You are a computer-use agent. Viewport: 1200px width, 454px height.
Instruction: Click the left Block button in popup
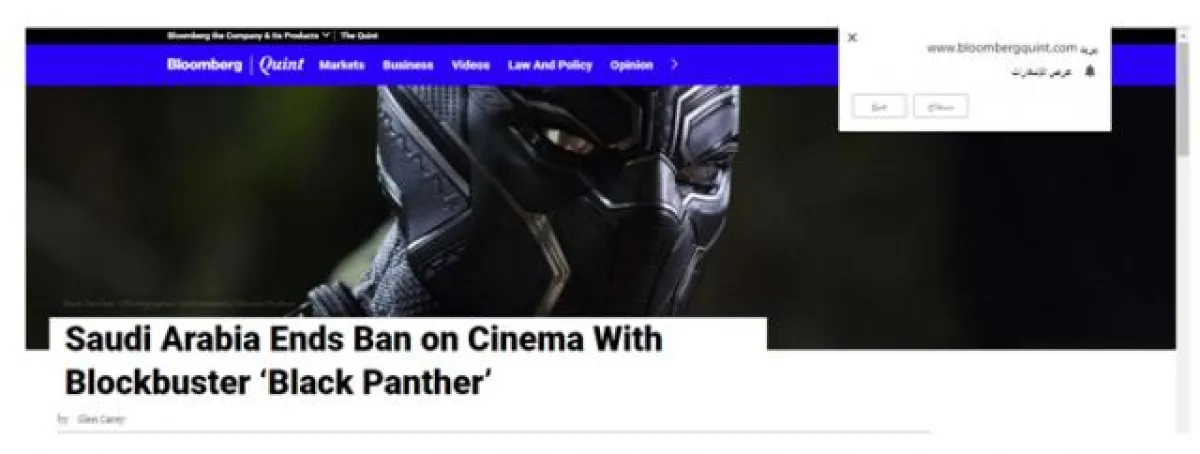(x=879, y=106)
